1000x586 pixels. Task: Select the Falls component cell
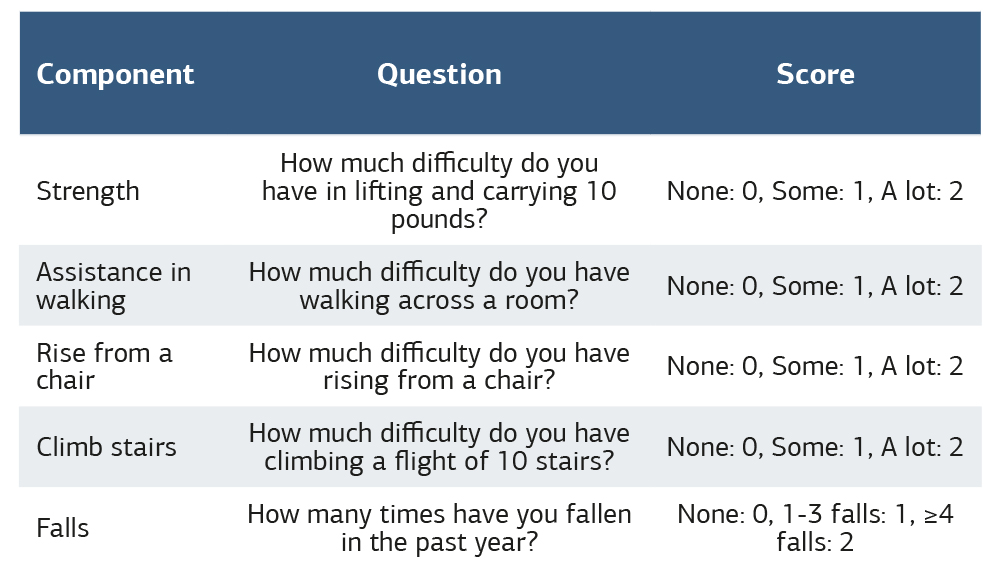click(x=62, y=528)
